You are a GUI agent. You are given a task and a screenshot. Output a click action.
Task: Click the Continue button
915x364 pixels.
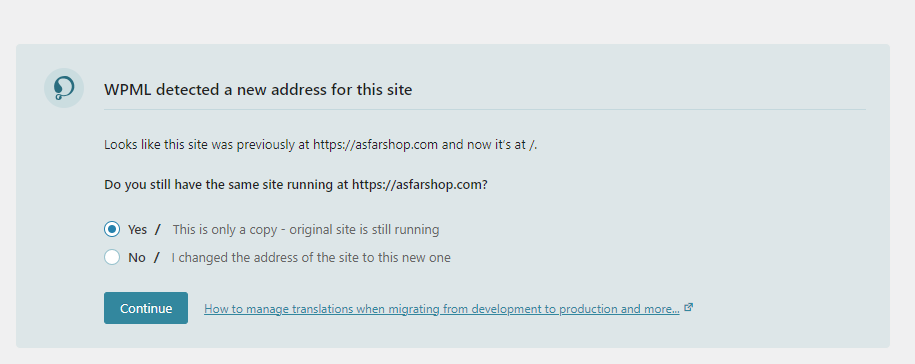(x=146, y=308)
